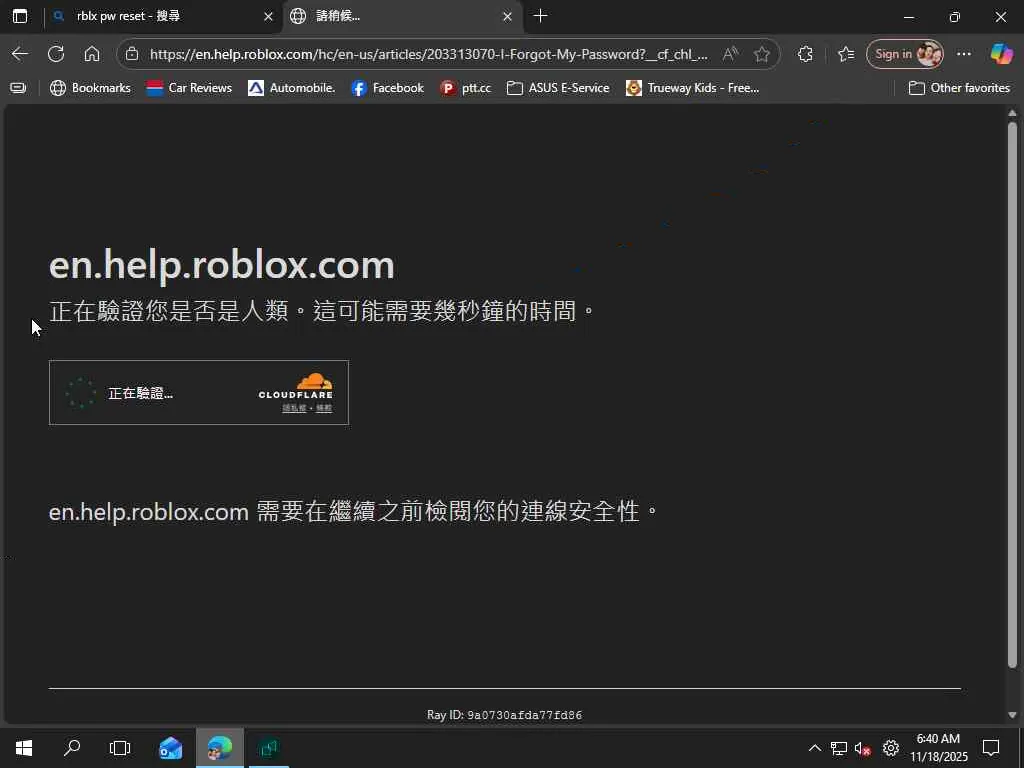Image resolution: width=1024 pixels, height=768 pixels.
Task: Go to the browser home page
Action: click(92, 54)
